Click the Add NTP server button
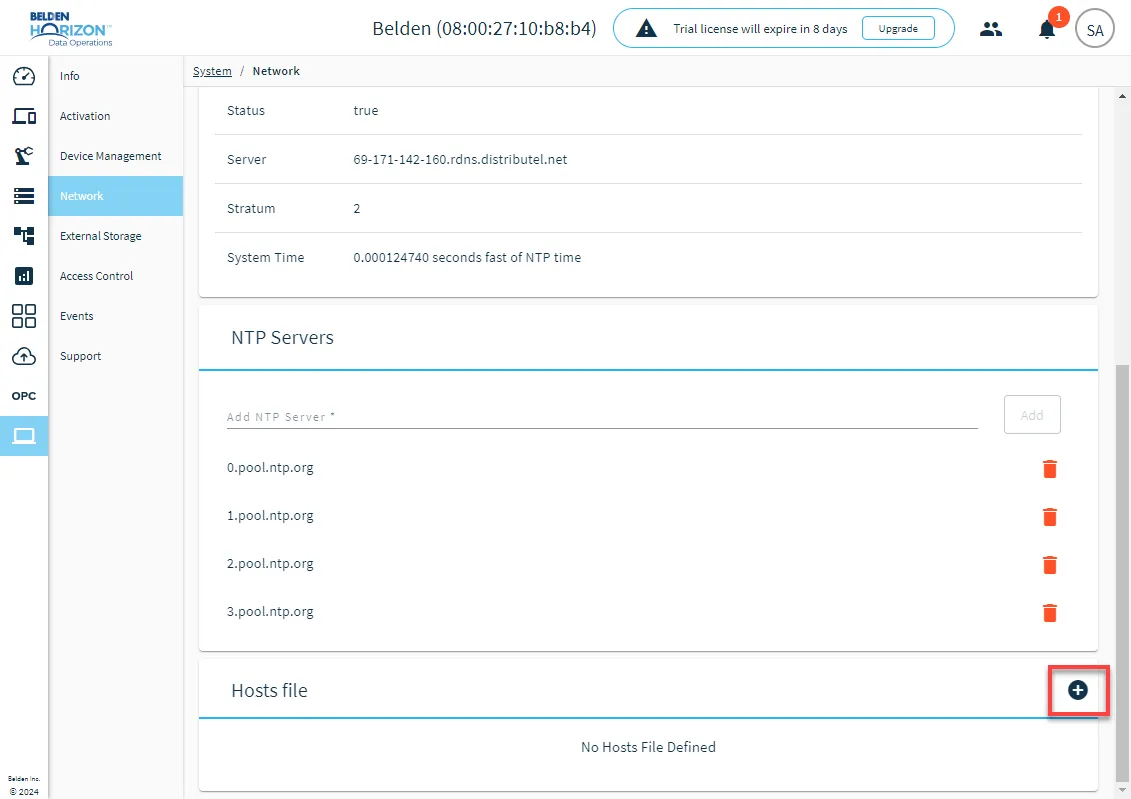Image resolution: width=1131 pixels, height=799 pixels. click(x=1031, y=415)
